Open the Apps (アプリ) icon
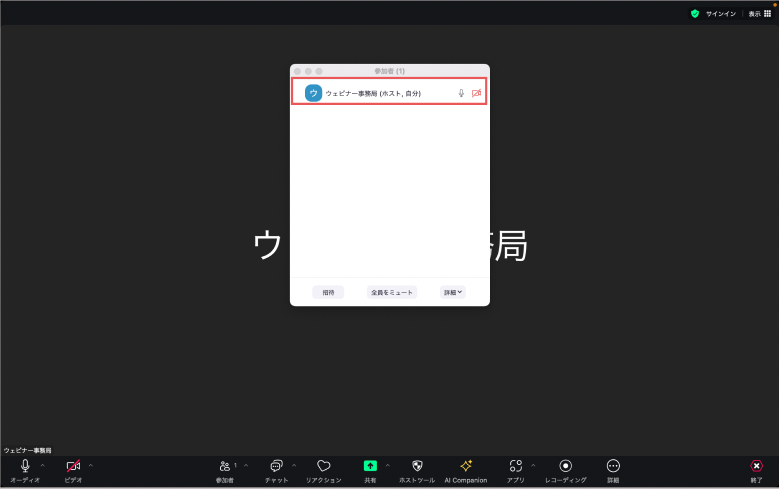The height and width of the screenshot is (489, 779). click(x=515, y=466)
